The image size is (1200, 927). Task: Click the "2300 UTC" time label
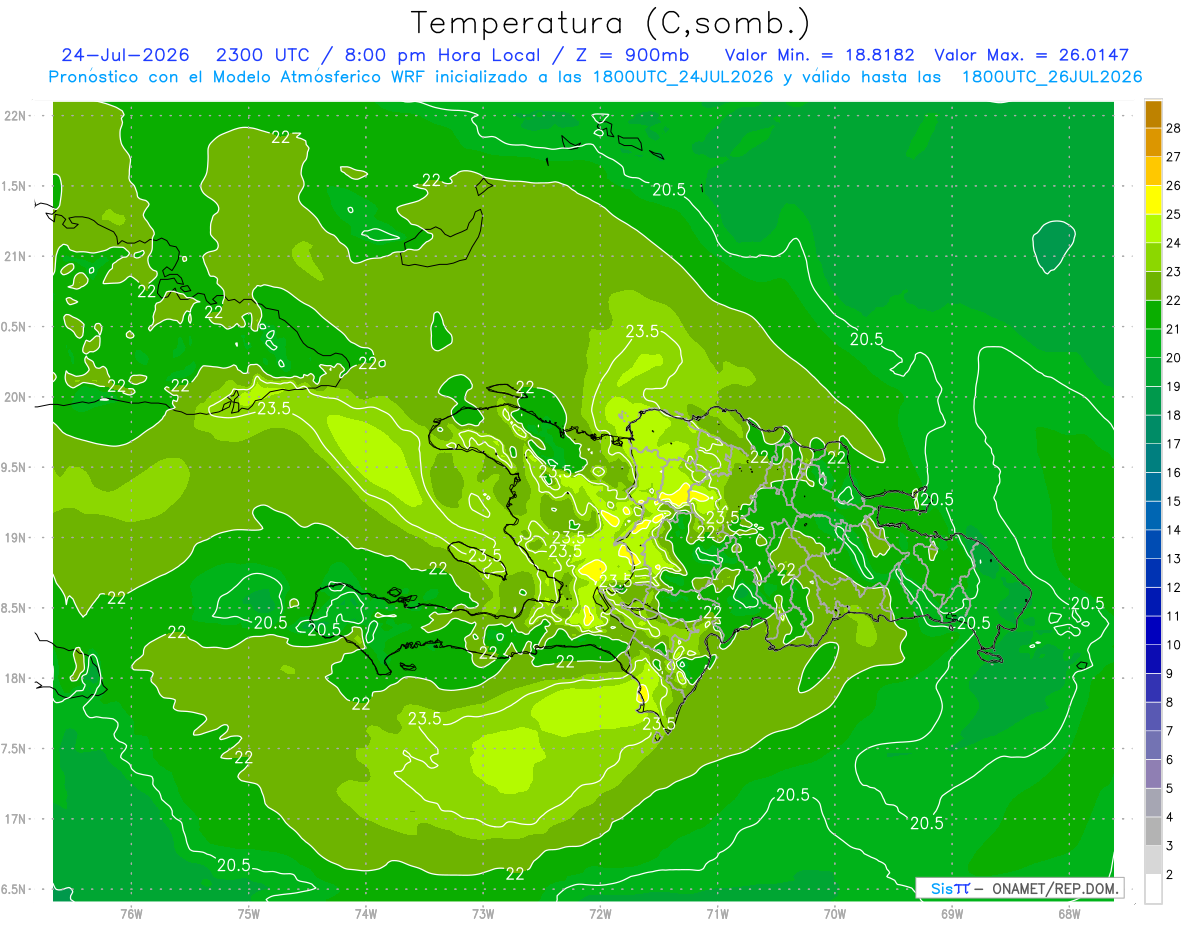point(263,55)
